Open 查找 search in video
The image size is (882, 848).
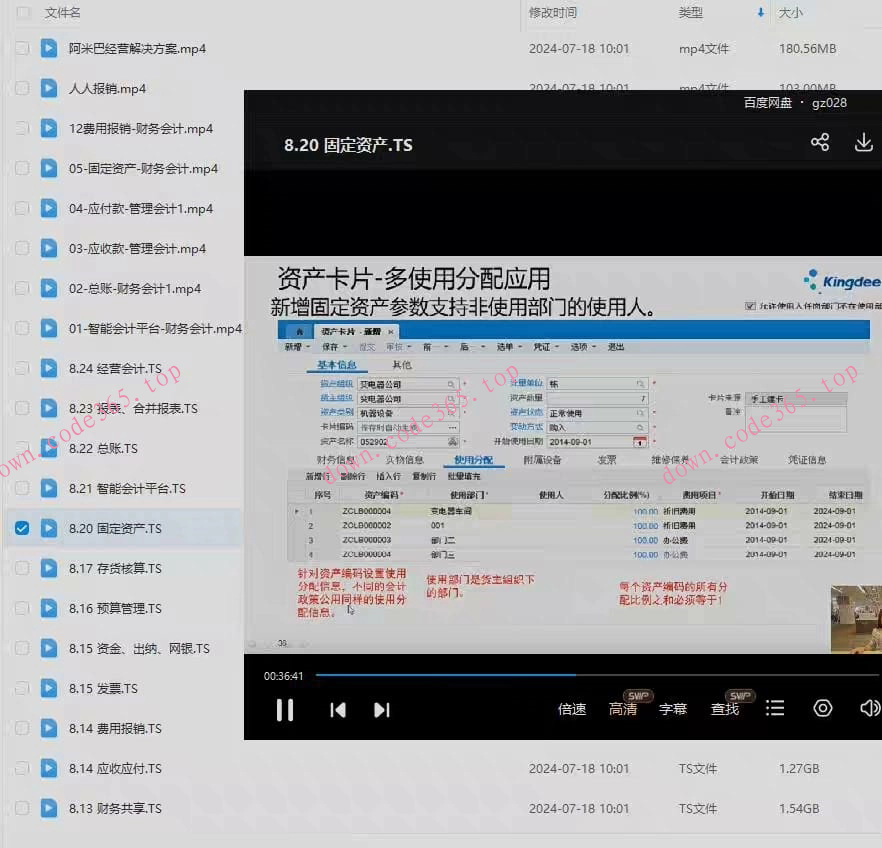coord(724,709)
